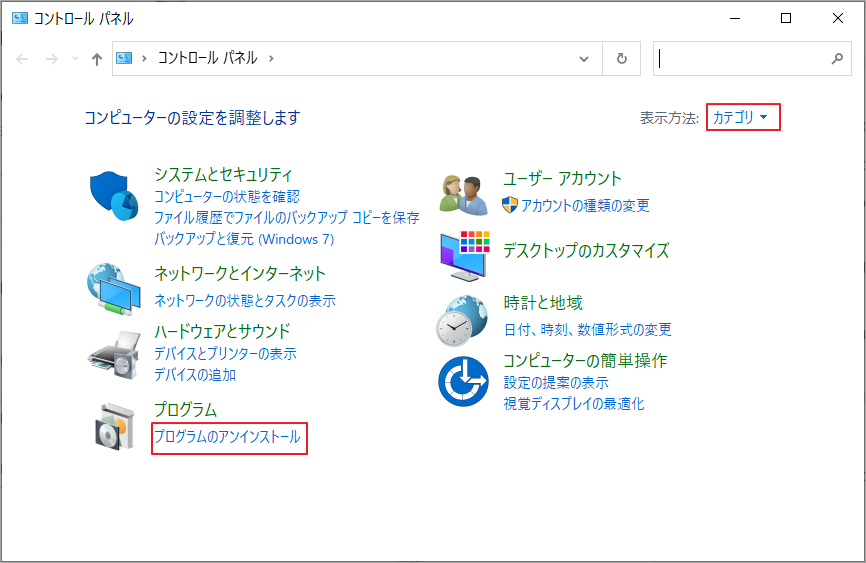Open the カテゴリ view-by dropdown
Image resolution: width=866 pixels, height=563 pixels.
point(743,117)
